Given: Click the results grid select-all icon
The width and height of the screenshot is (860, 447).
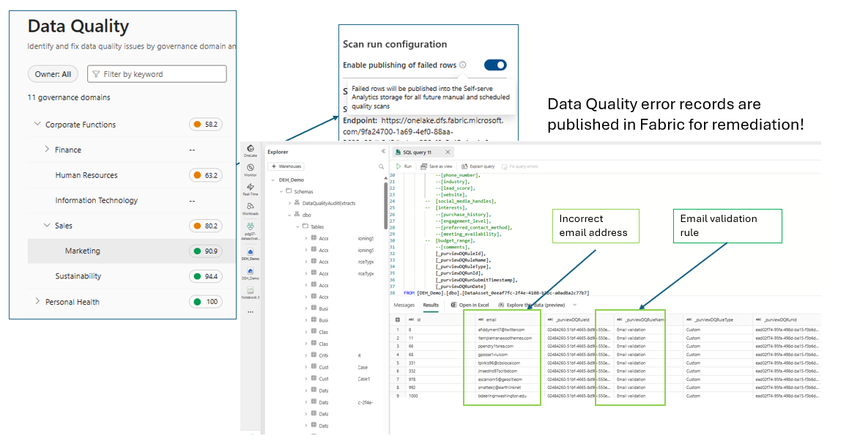Looking at the screenshot, I should (x=398, y=319).
